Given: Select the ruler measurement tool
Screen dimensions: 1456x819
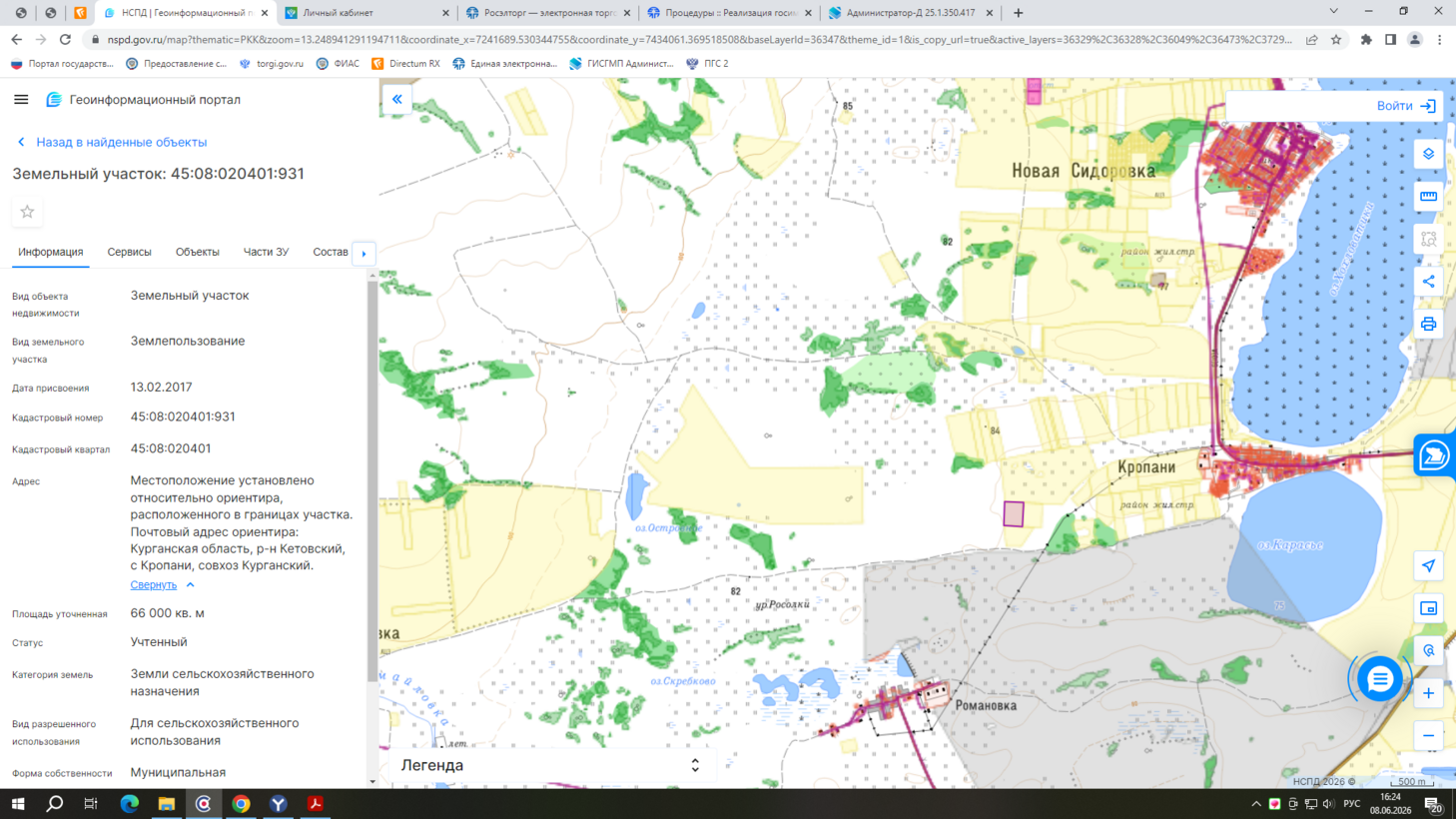Looking at the screenshot, I should click(x=1429, y=197).
